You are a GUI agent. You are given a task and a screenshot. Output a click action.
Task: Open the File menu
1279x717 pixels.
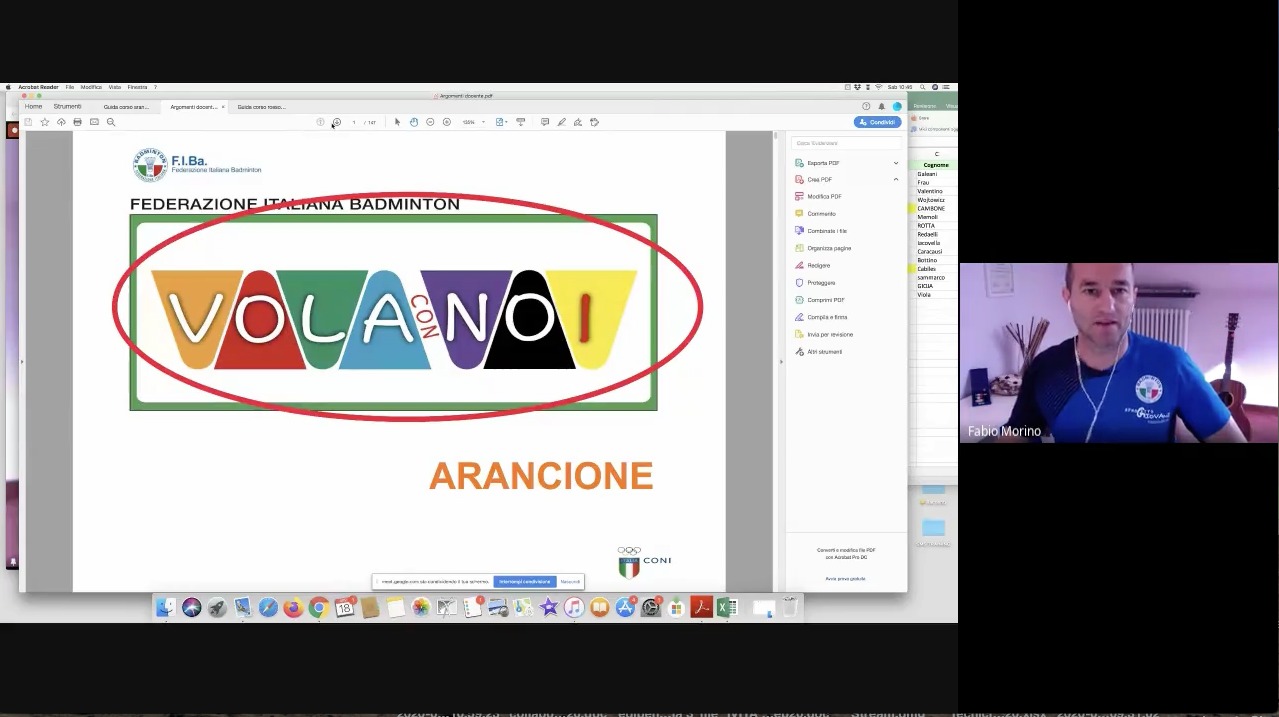70,87
